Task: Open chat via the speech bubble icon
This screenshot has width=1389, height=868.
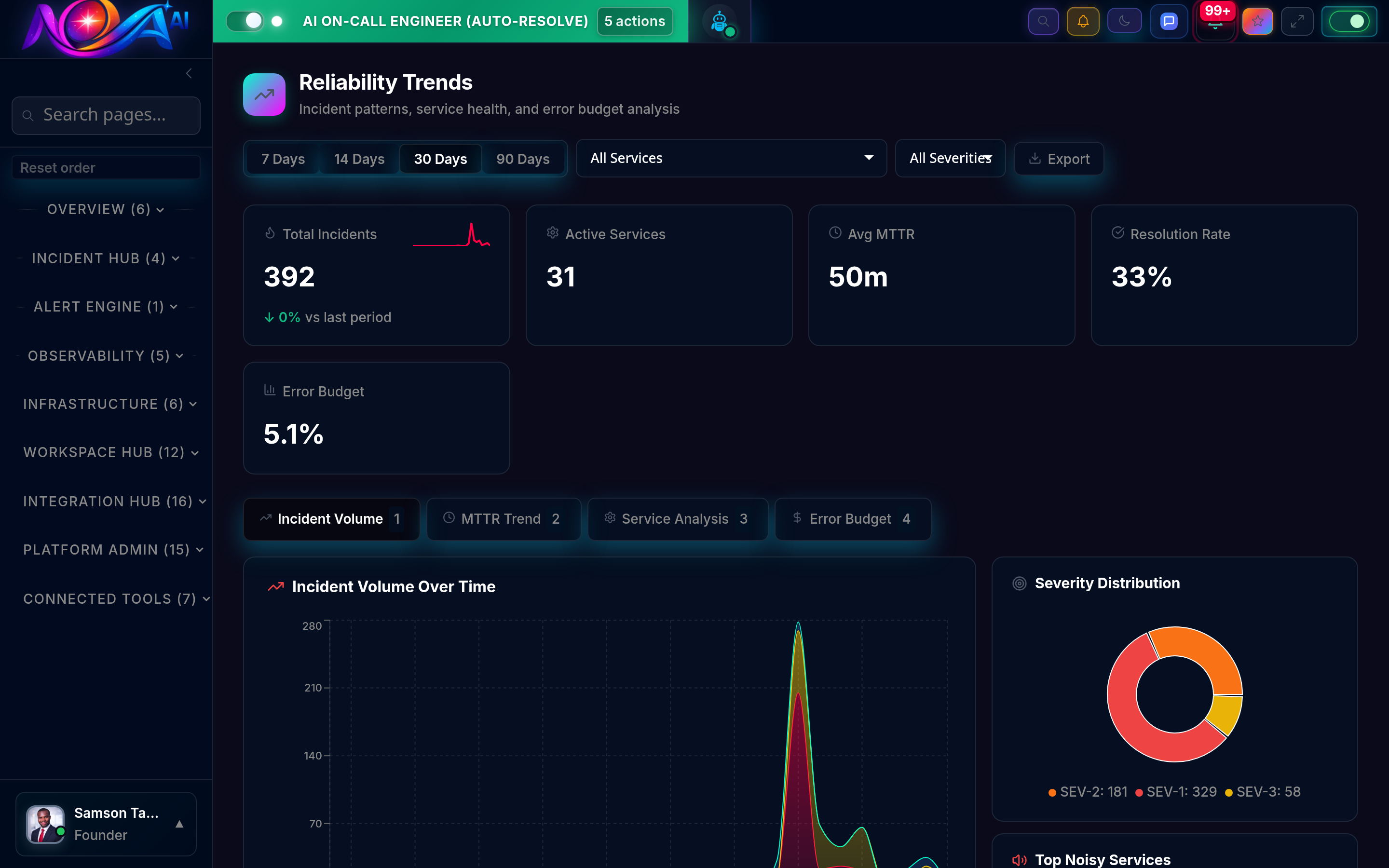Action: [x=1169, y=21]
